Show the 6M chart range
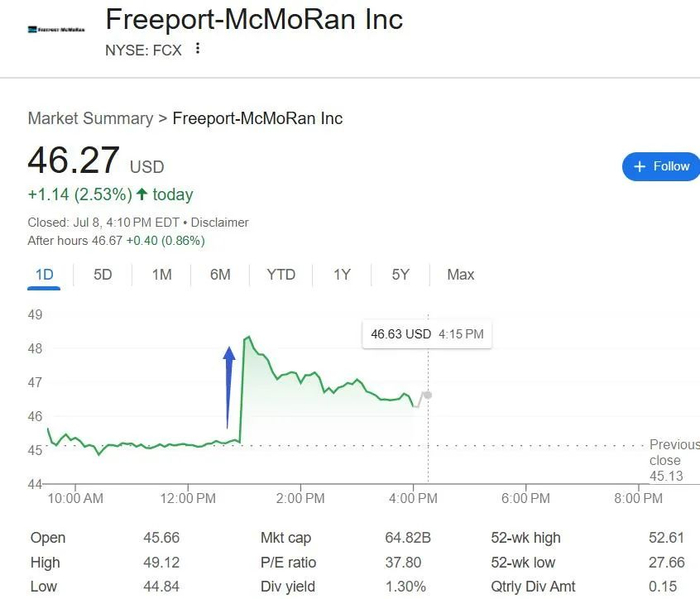Viewport: 700px width, 599px height. [x=220, y=274]
